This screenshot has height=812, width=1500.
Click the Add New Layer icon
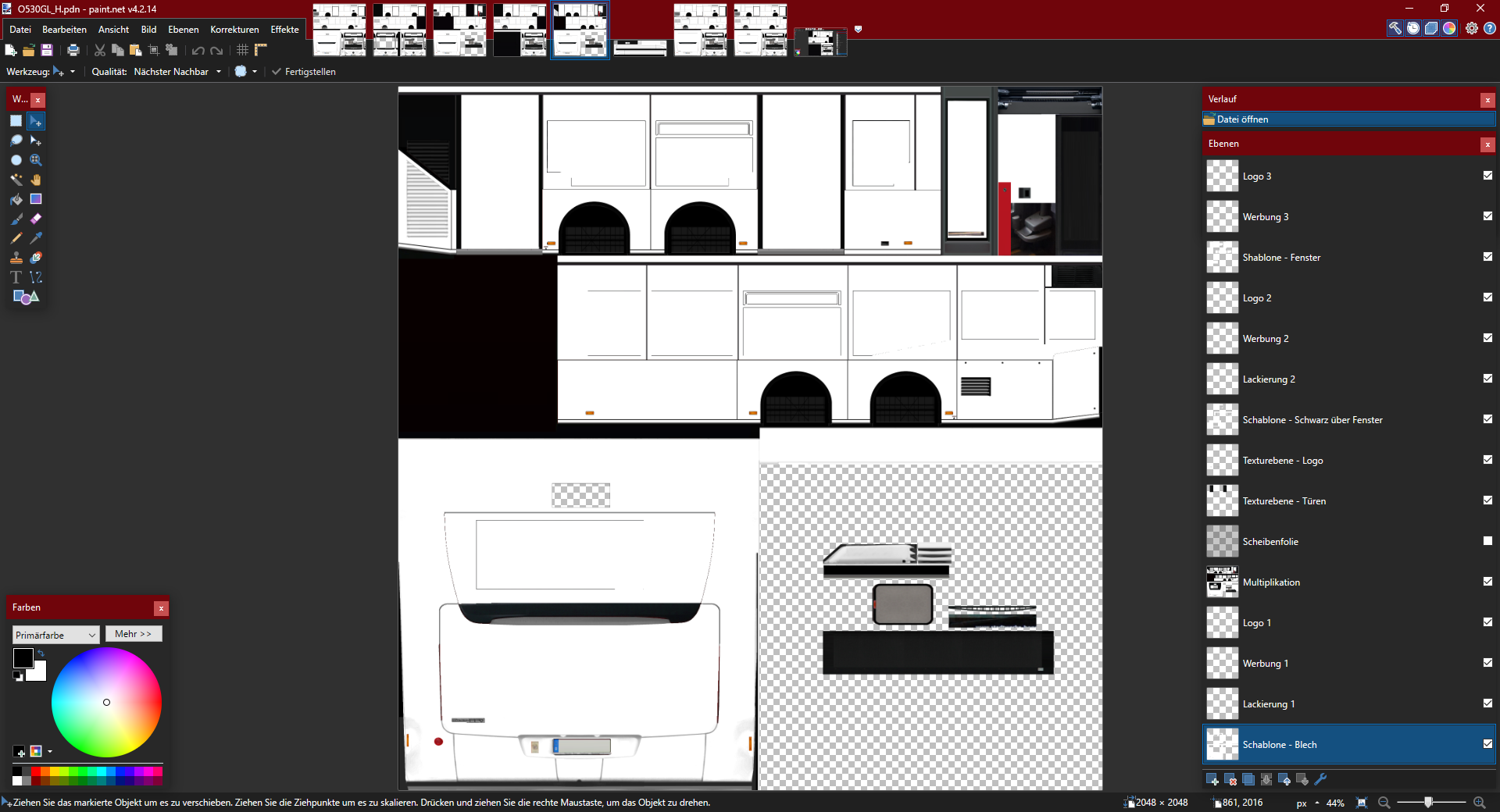coord(1212,779)
